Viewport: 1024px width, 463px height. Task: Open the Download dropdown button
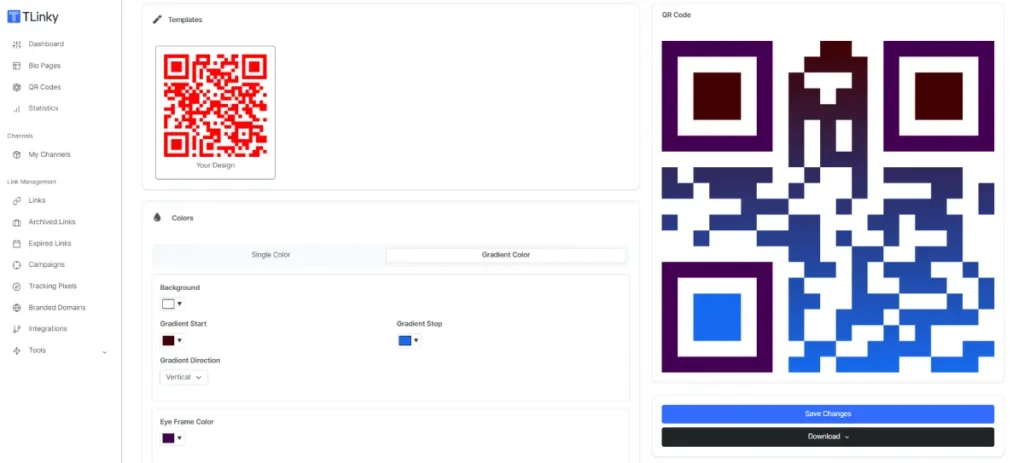(827, 437)
